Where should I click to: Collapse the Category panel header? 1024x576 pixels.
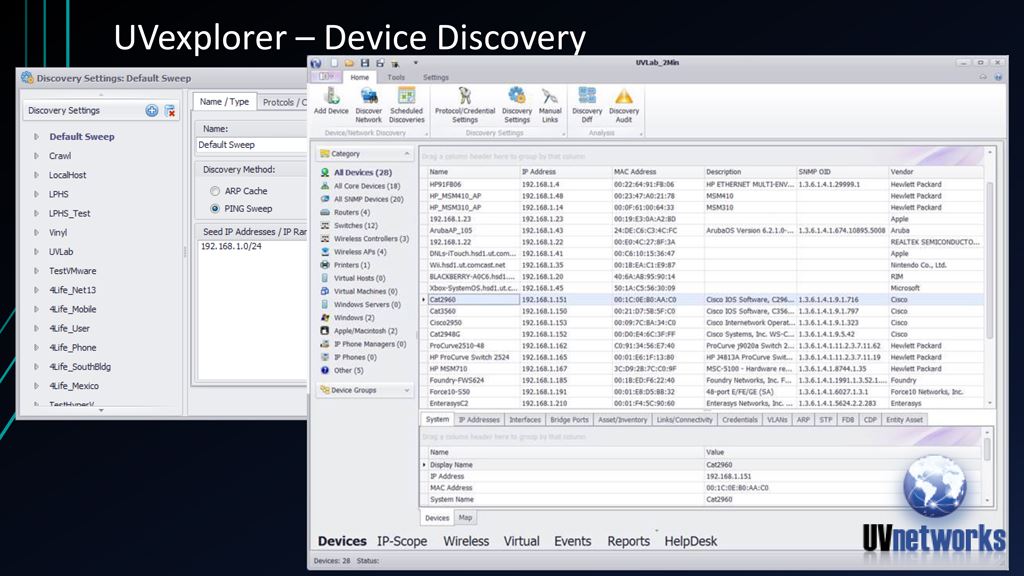406,153
